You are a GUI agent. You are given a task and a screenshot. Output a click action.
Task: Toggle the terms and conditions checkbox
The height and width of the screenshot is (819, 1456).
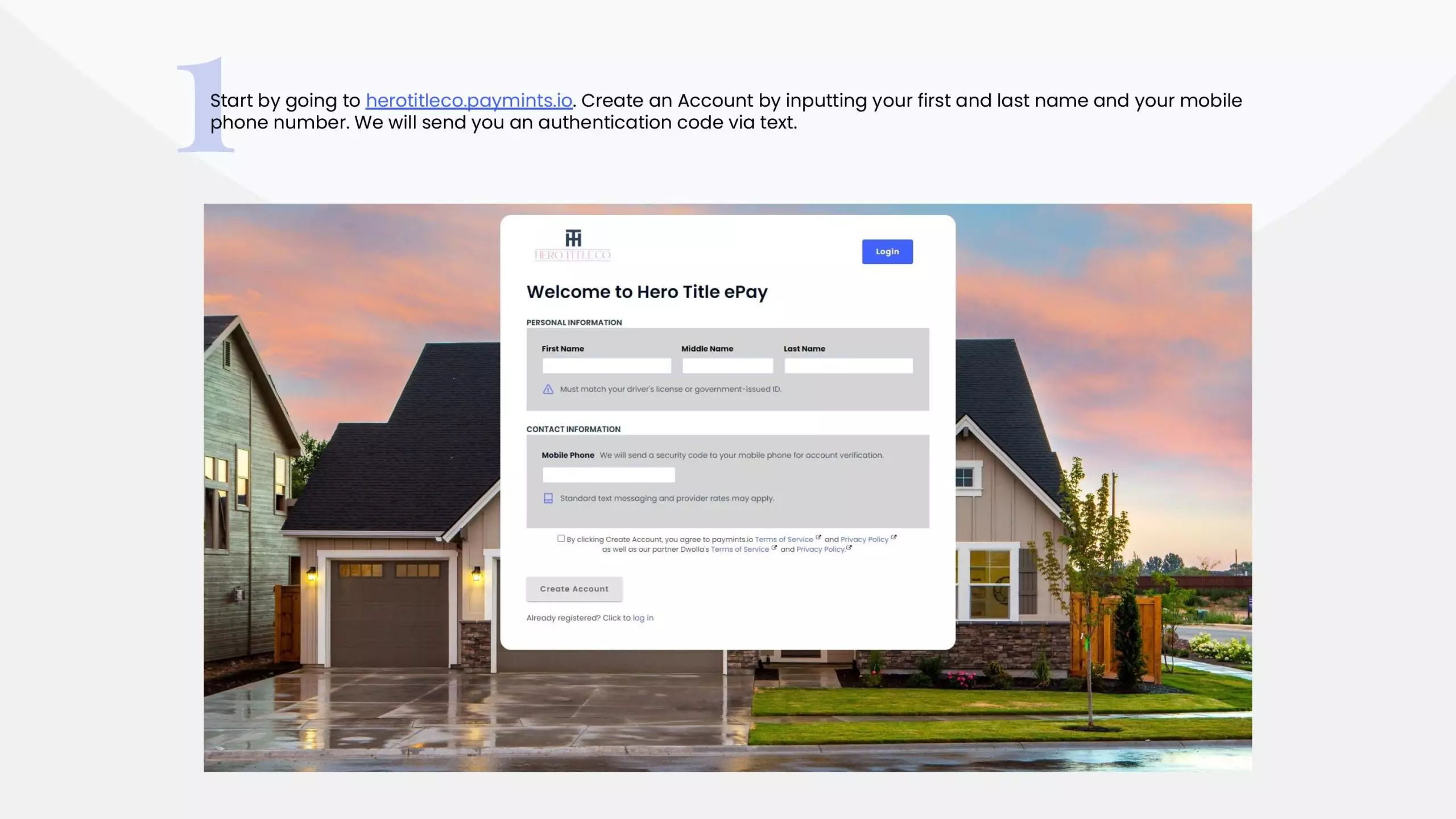[x=560, y=539]
